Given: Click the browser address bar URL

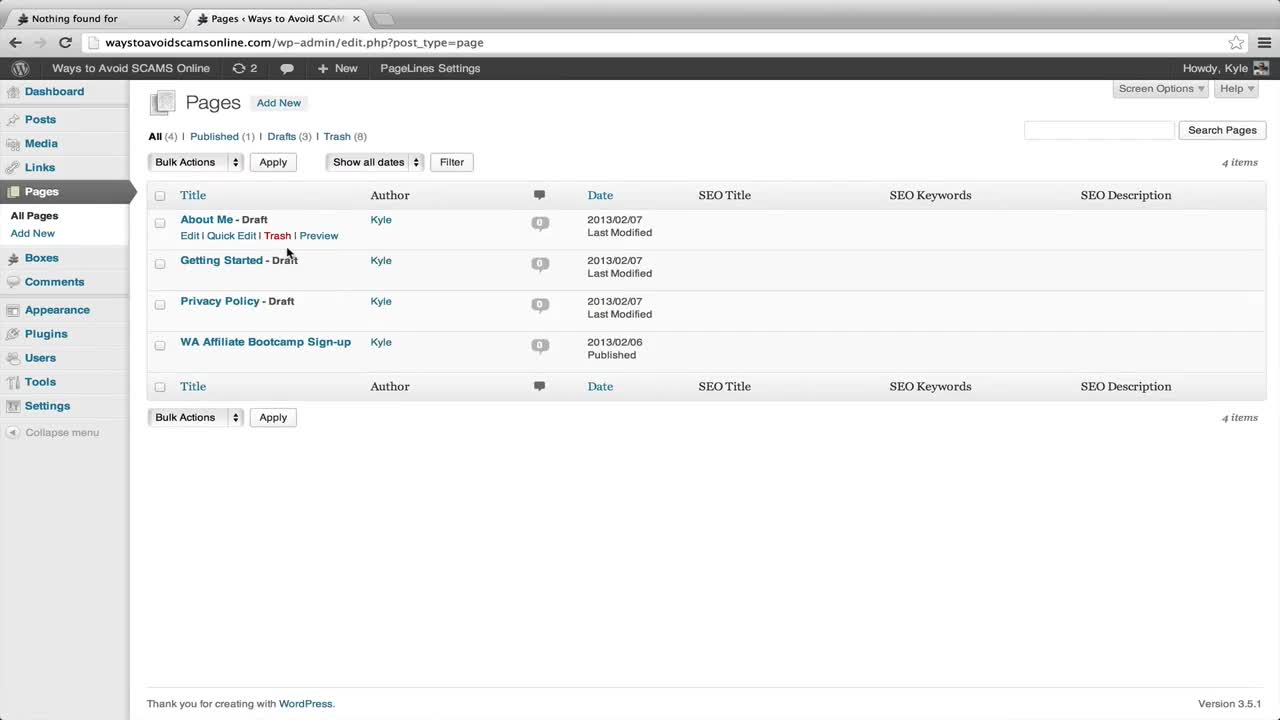Looking at the screenshot, I should tap(294, 43).
